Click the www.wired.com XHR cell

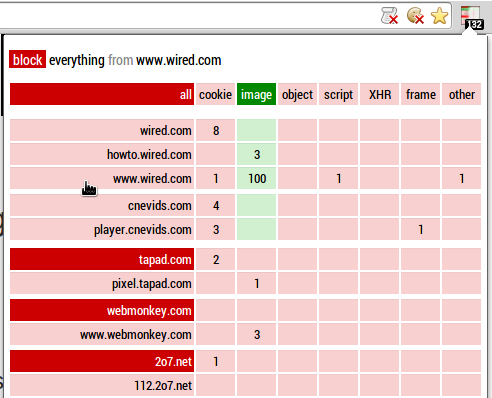click(380, 178)
